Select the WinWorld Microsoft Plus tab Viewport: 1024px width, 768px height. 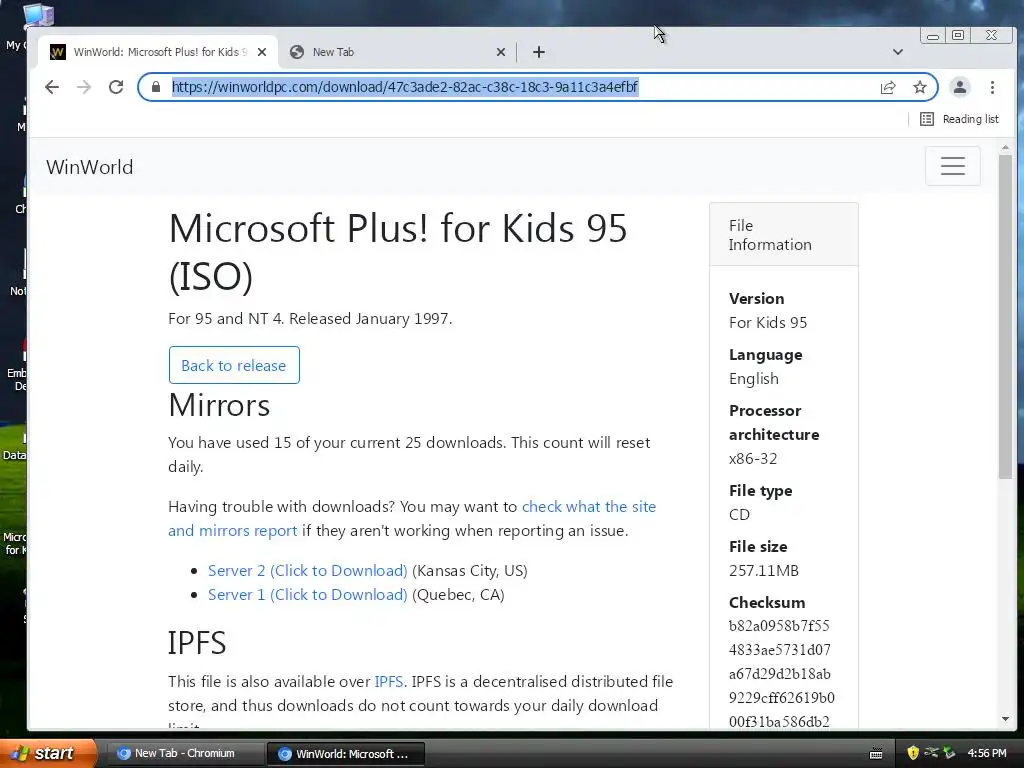[x=157, y=52]
